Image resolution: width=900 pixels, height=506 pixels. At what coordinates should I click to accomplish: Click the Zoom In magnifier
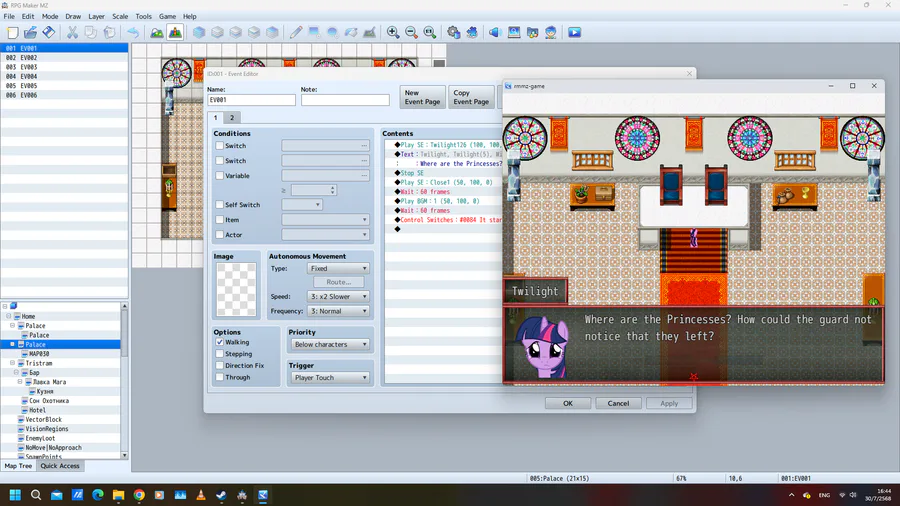pyautogui.click(x=393, y=33)
